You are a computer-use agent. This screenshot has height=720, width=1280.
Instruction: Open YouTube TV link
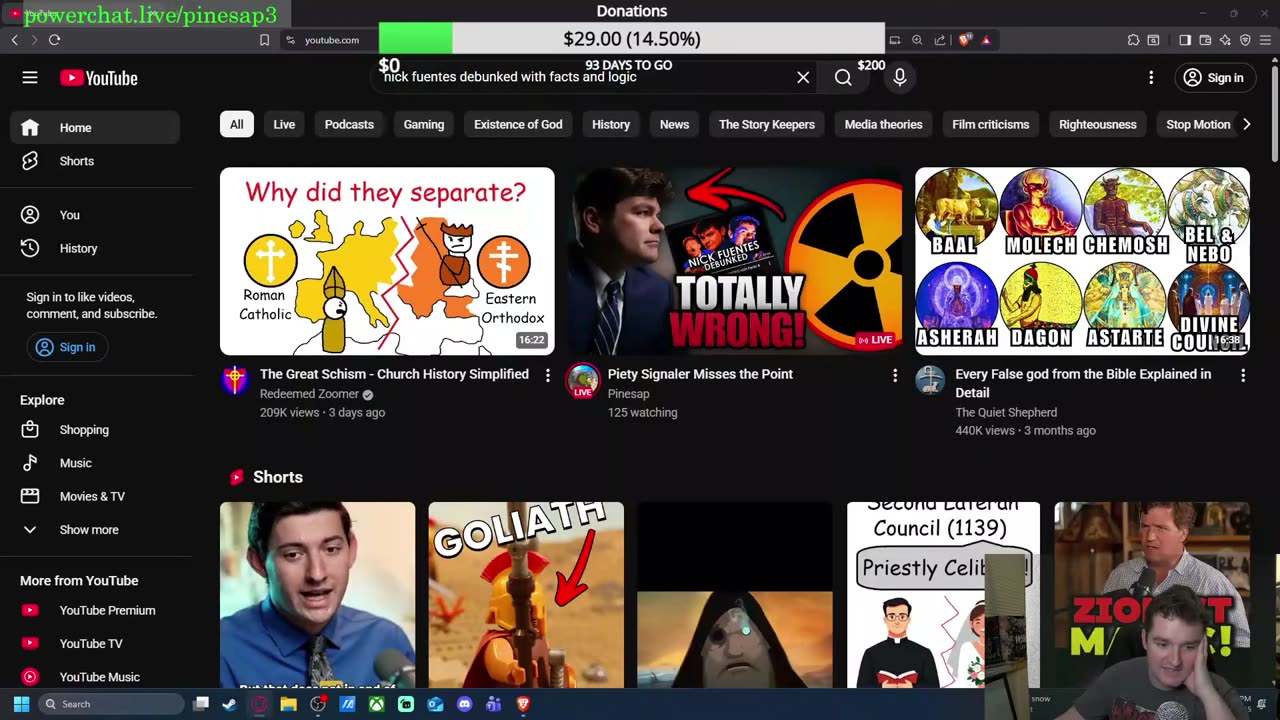[96, 644]
